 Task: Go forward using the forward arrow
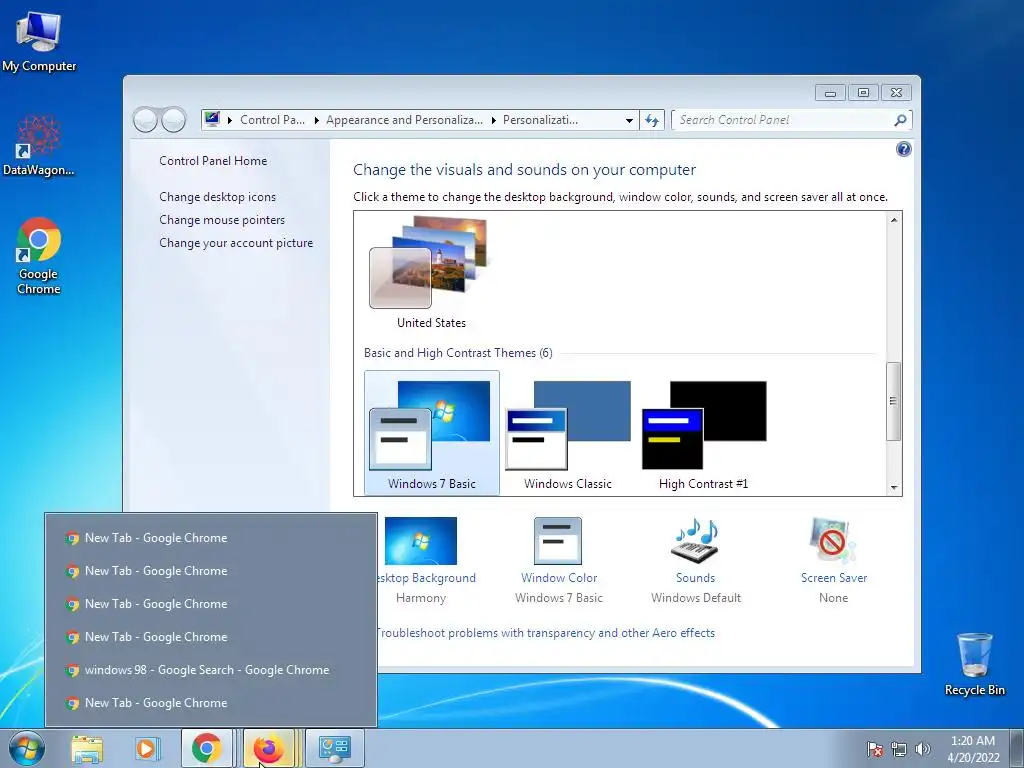click(x=174, y=120)
